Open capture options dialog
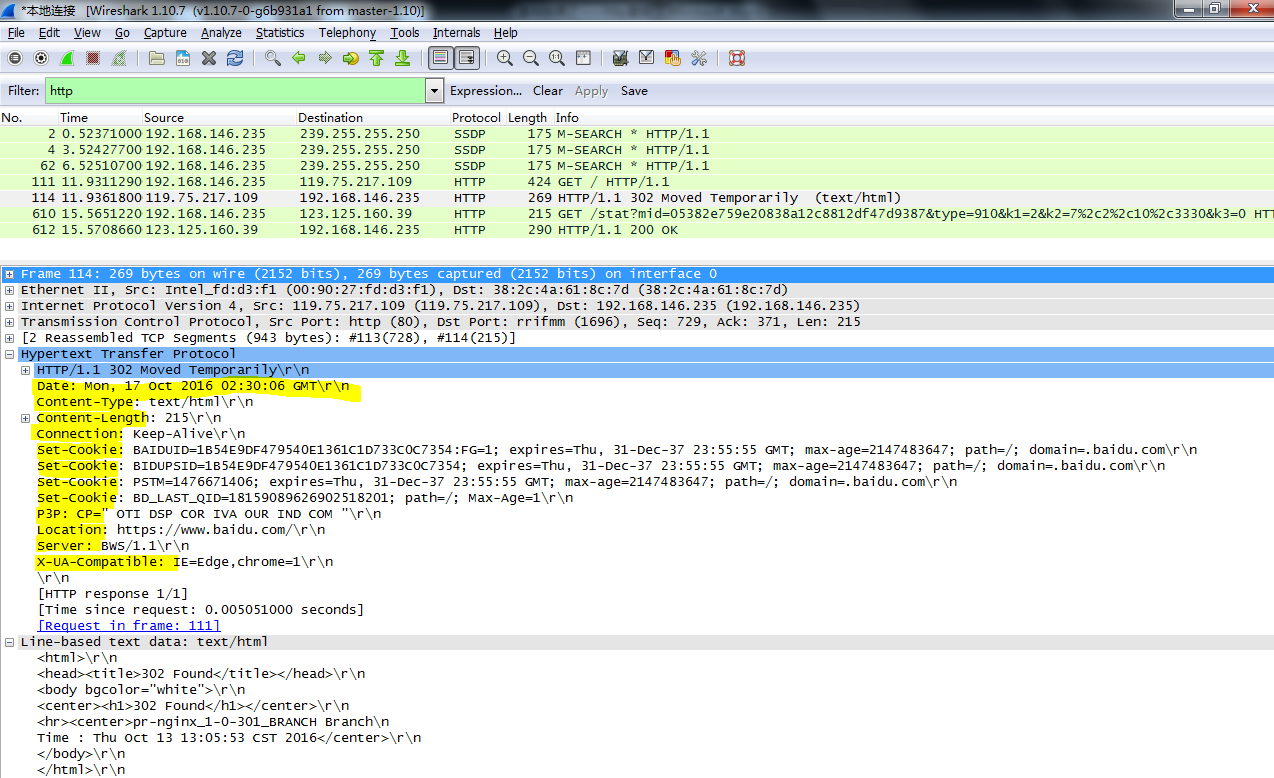The image size is (1274, 778). click(x=41, y=58)
